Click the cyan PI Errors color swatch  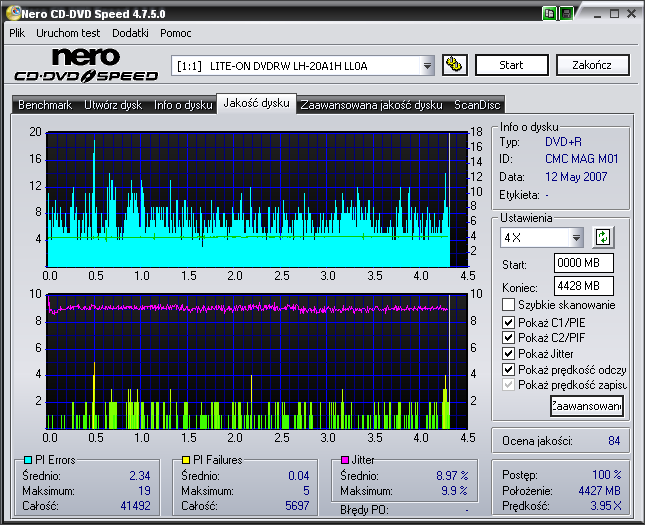(x=28, y=460)
